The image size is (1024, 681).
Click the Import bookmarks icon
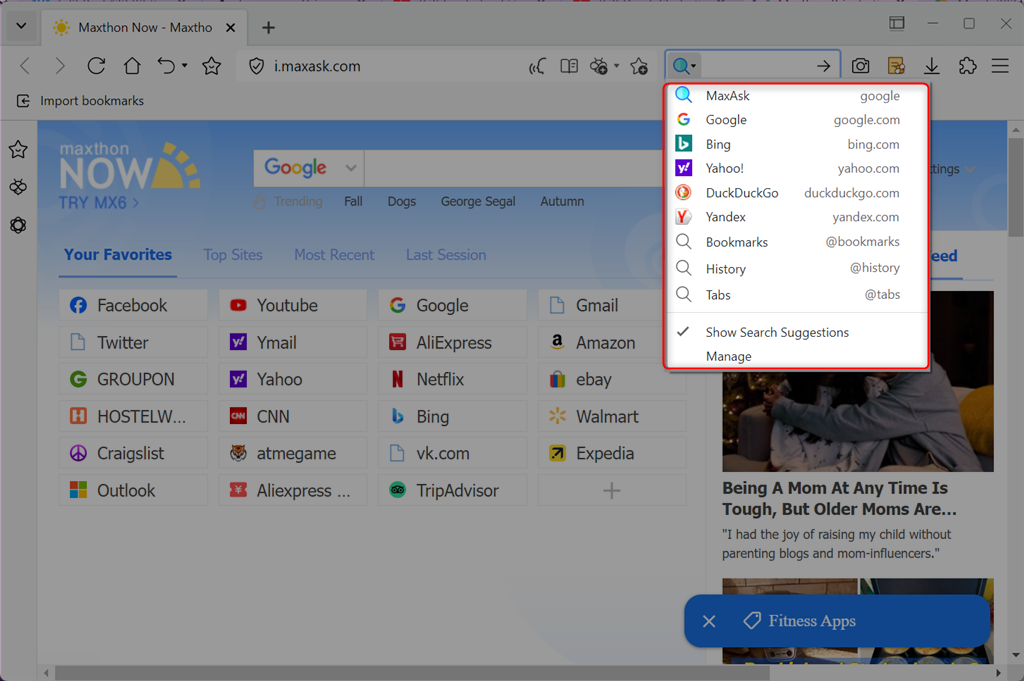pos(24,101)
